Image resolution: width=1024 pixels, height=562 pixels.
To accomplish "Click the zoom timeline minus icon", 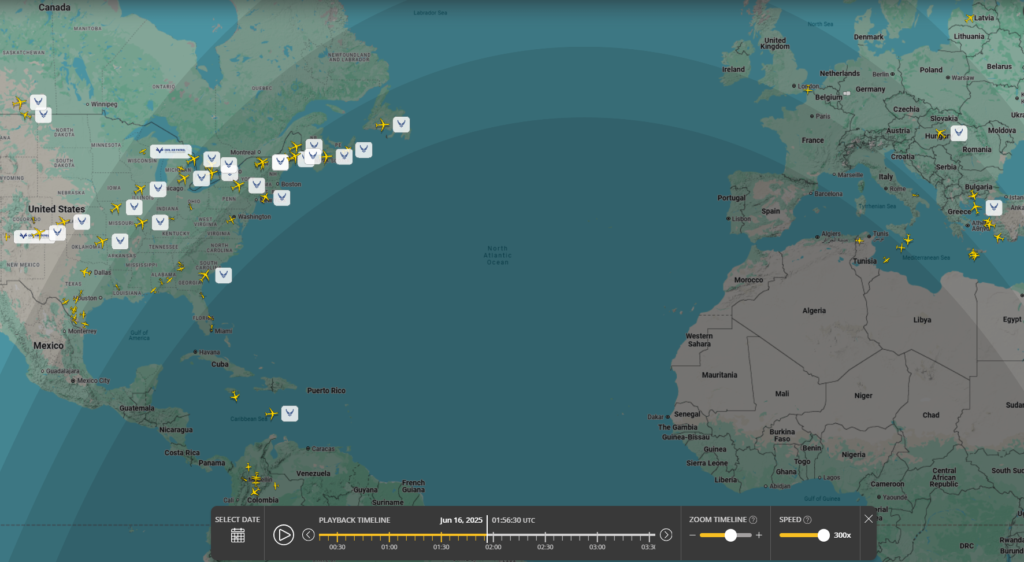I will [x=693, y=535].
